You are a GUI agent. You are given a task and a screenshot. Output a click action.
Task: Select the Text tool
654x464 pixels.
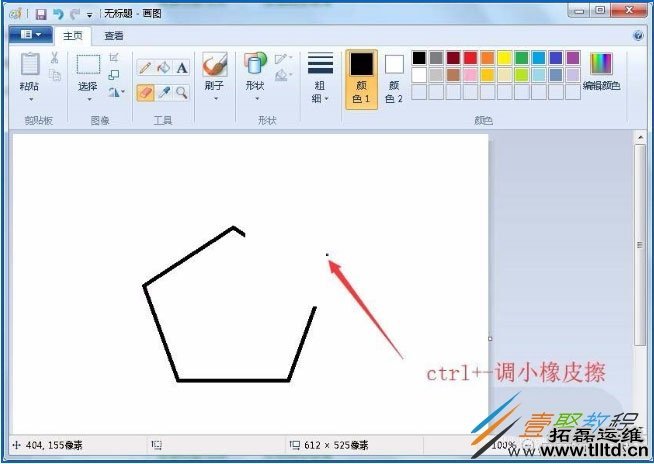pos(181,68)
